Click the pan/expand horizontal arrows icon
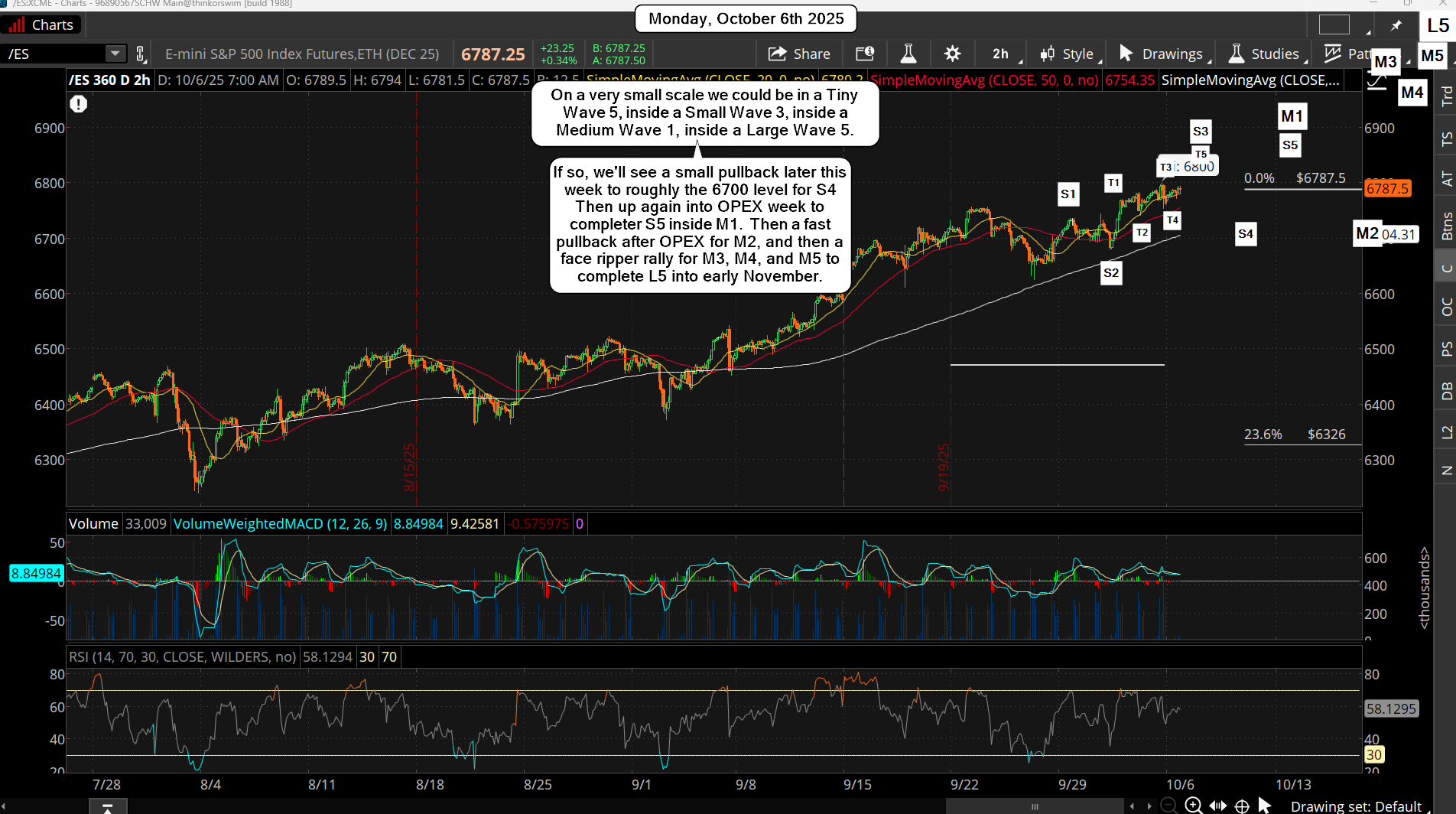Screen dimensions: 1456x814 (x=1218, y=805)
